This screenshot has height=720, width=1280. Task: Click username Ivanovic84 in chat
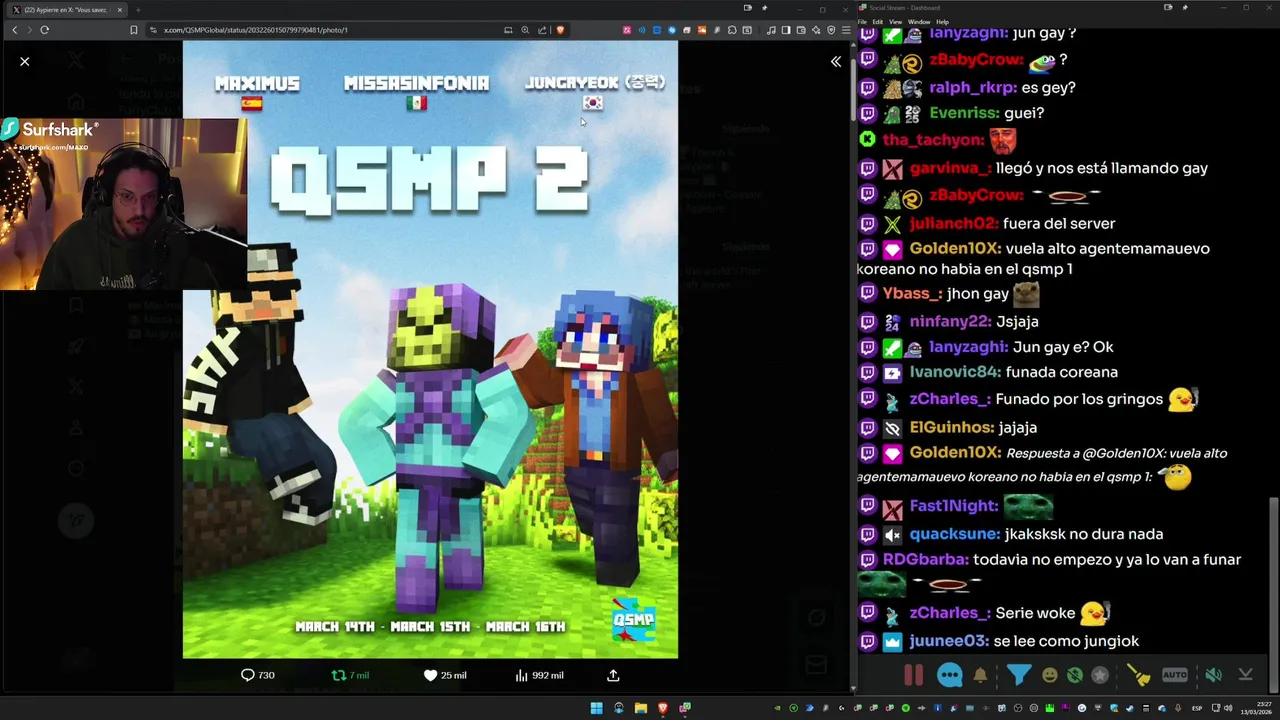click(x=955, y=372)
